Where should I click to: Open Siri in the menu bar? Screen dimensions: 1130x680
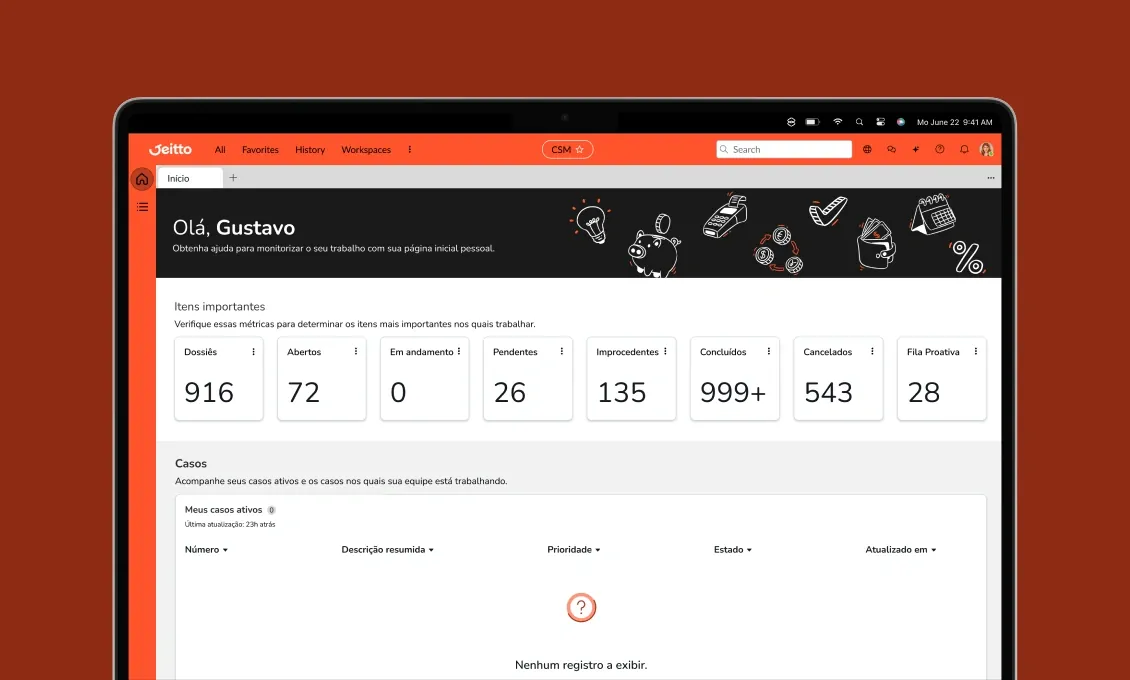click(901, 122)
